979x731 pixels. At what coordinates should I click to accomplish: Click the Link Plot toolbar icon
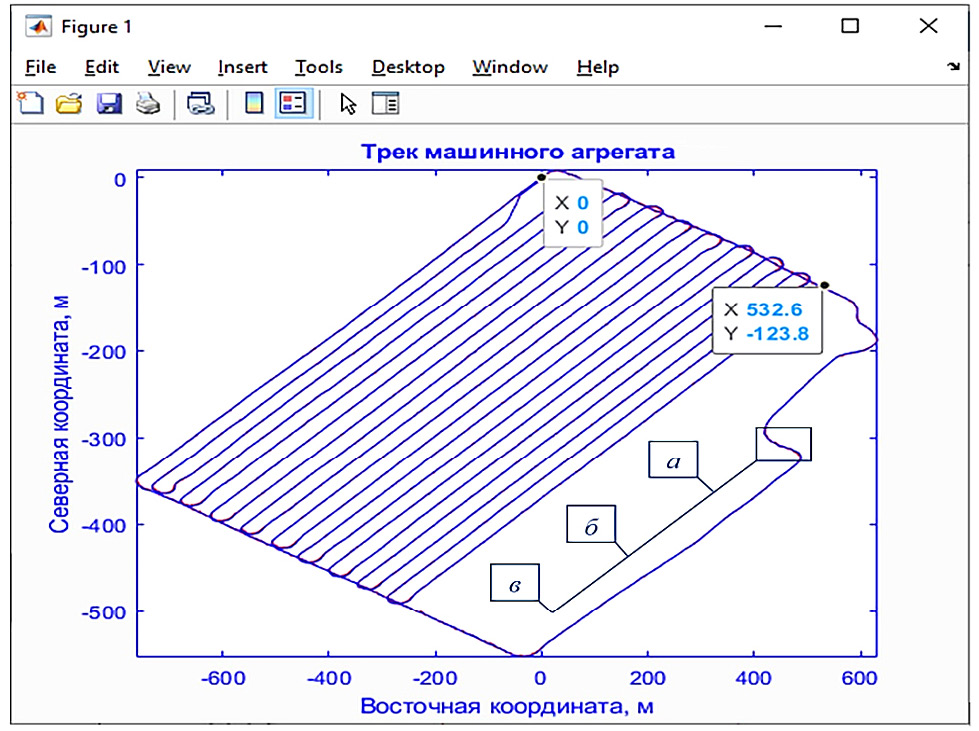point(201,103)
